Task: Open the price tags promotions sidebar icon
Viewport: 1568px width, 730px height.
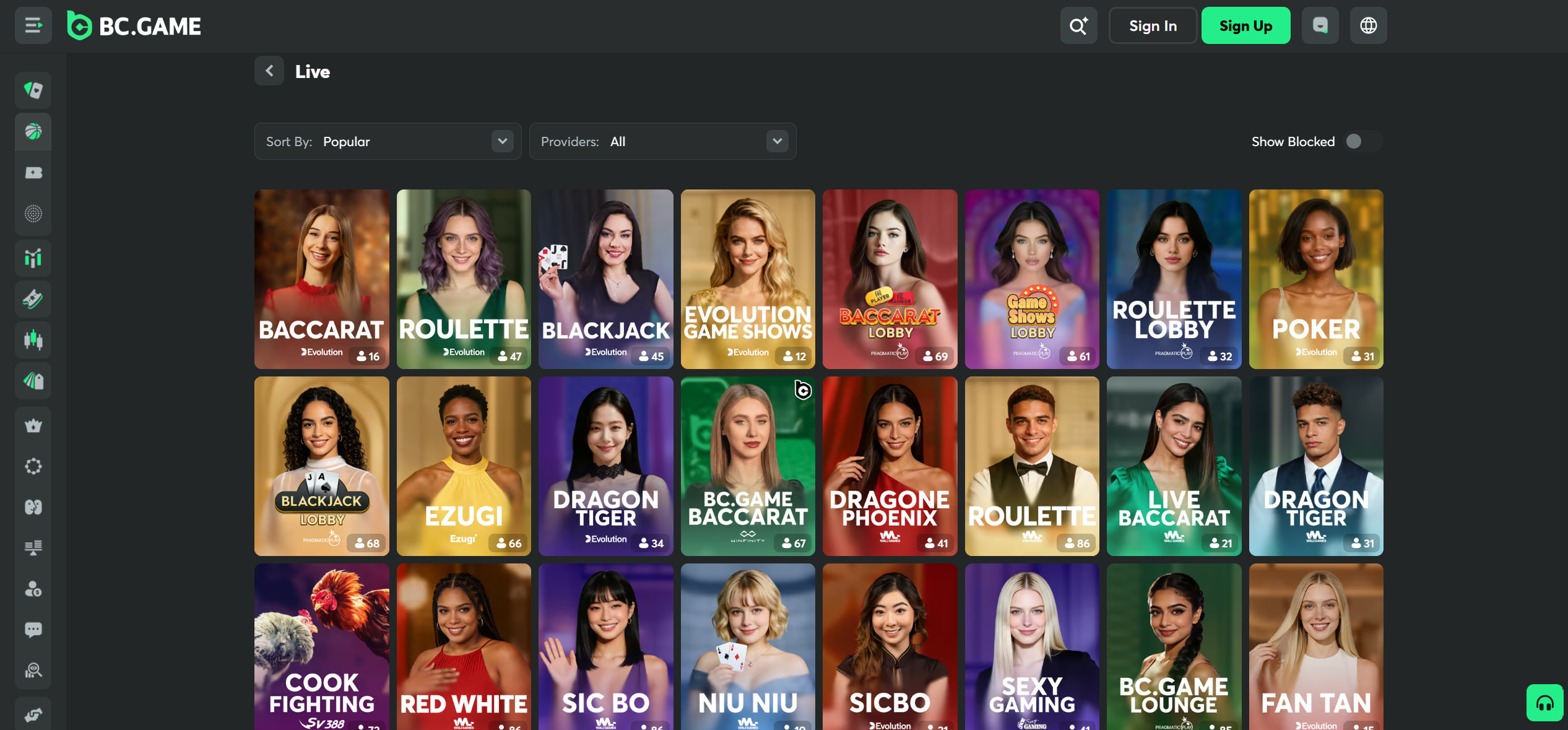Action: 33,381
